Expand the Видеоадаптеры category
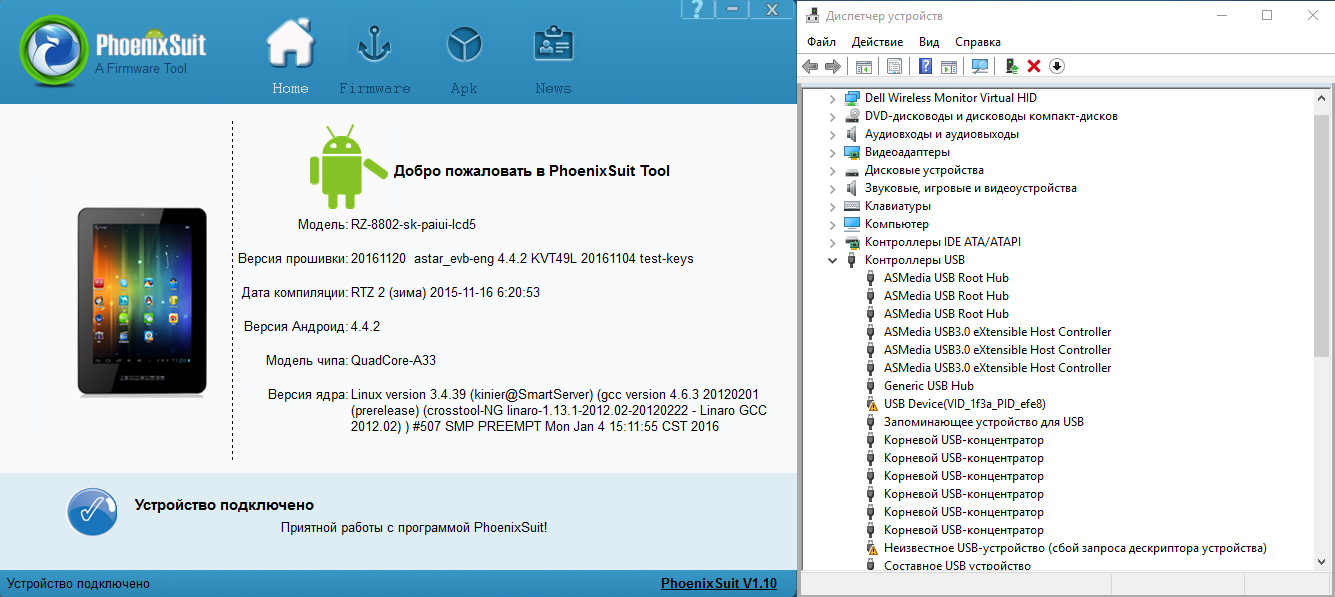Viewport: 1335px width, 597px height. (832, 152)
